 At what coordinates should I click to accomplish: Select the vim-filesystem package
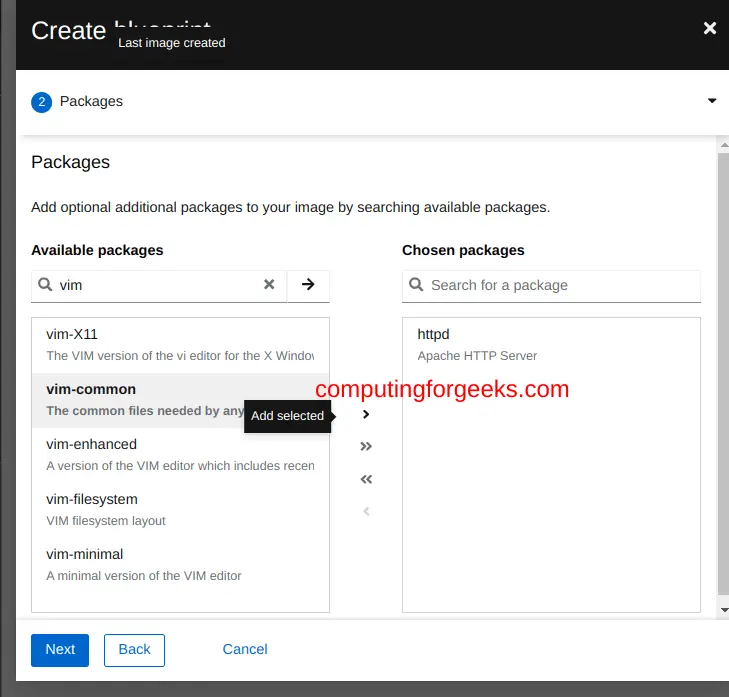tap(180, 510)
